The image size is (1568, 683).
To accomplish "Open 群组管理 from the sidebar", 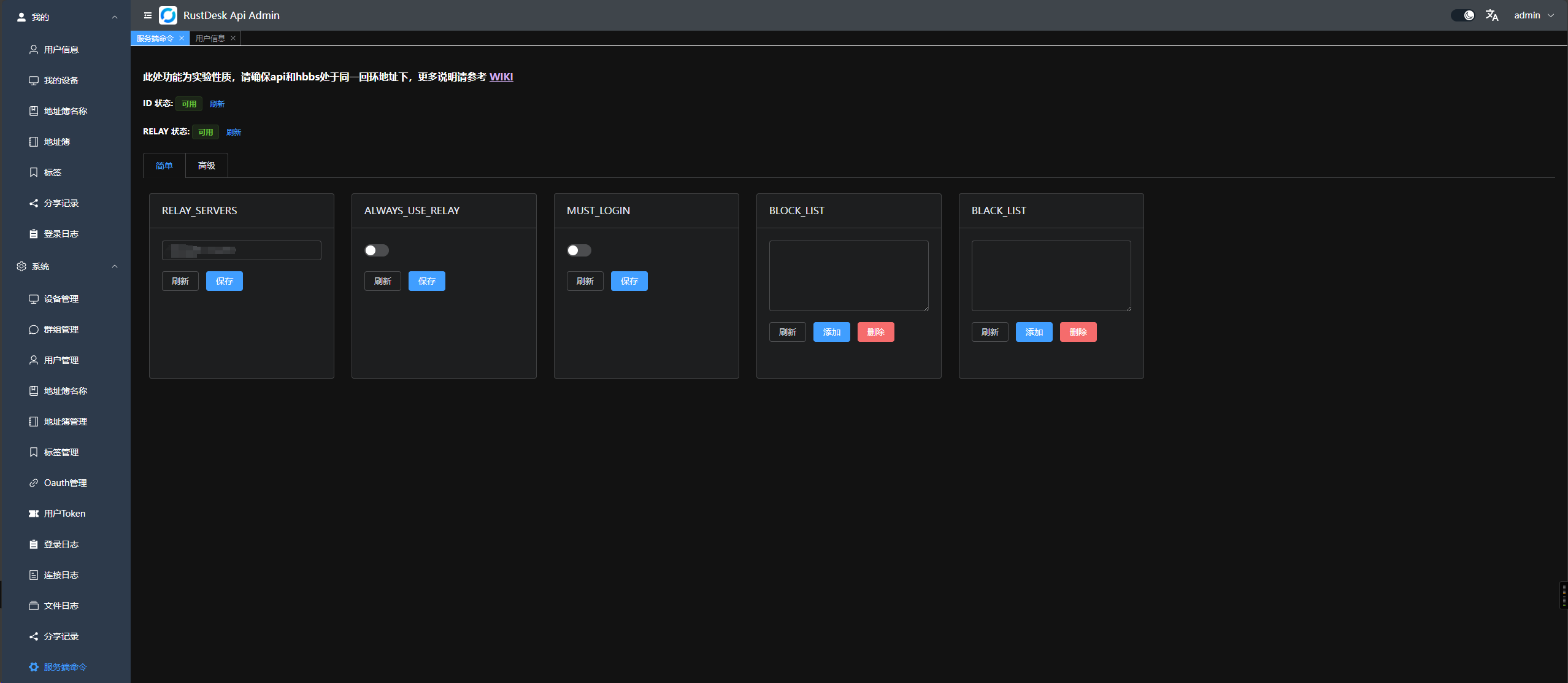I will (x=61, y=330).
